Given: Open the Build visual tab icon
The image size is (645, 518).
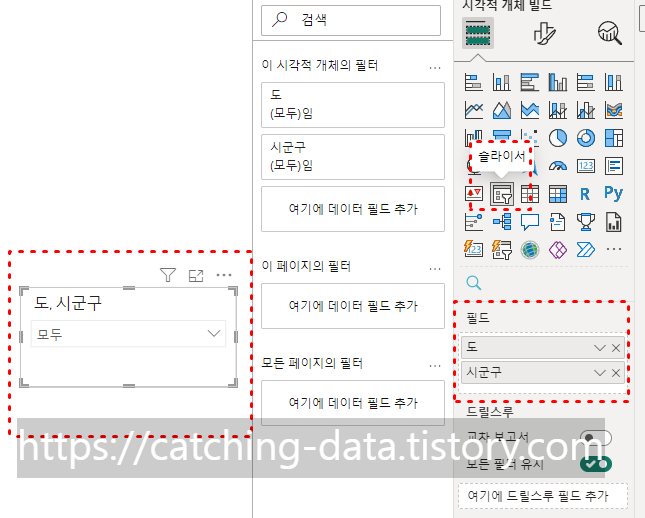Looking at the screenshot, I should 478,33.
